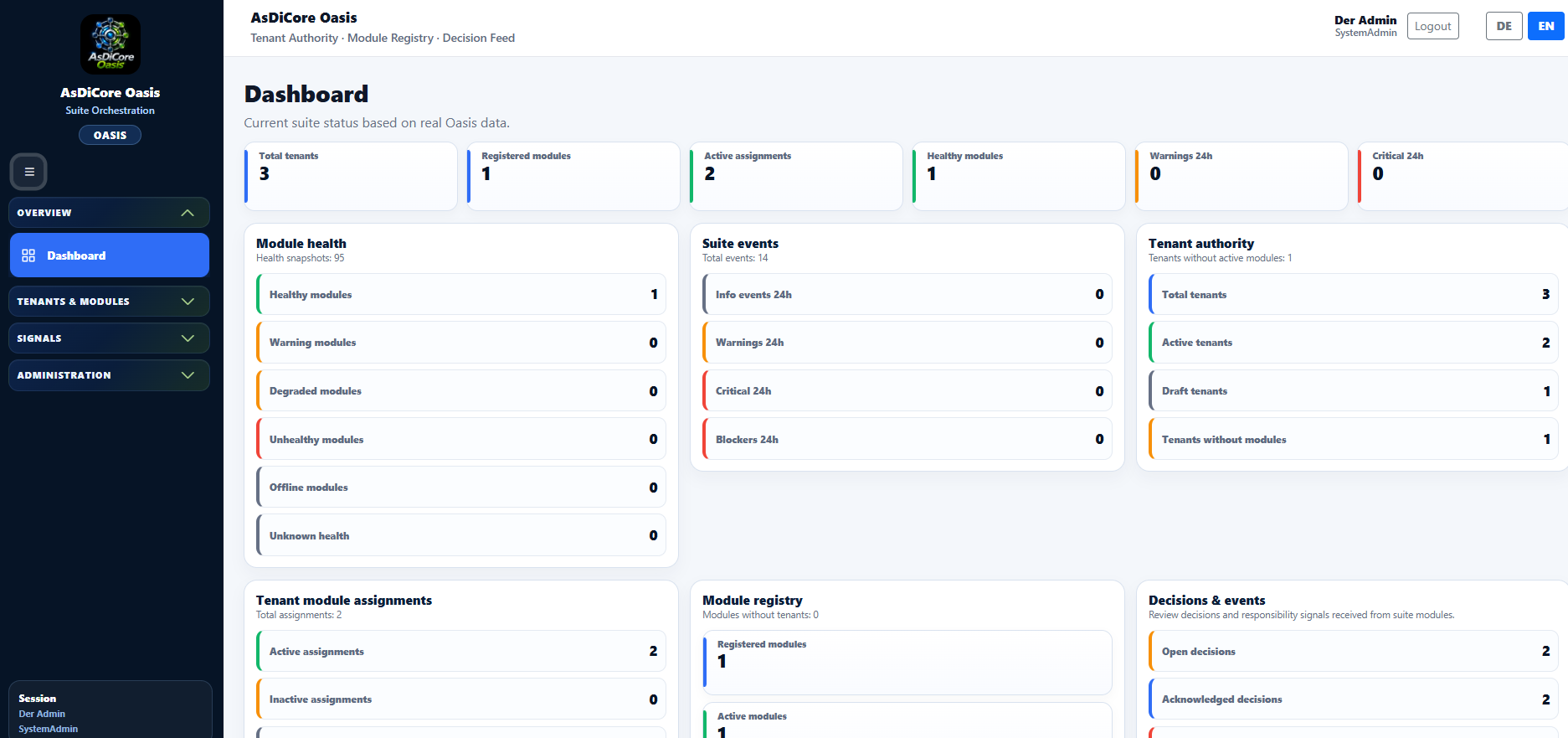The height and width of the screenshot is (738, 1568).
Task: Click the Decisions & events panel heading
Action: [x=1207, y=601]
